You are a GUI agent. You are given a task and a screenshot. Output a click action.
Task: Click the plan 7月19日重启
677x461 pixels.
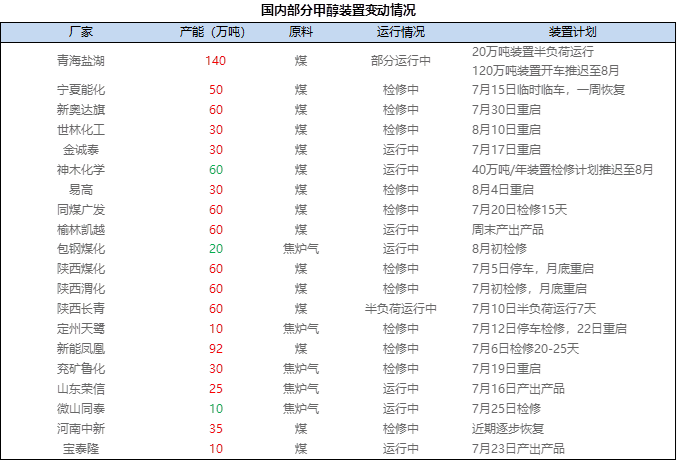coord(506,369)
